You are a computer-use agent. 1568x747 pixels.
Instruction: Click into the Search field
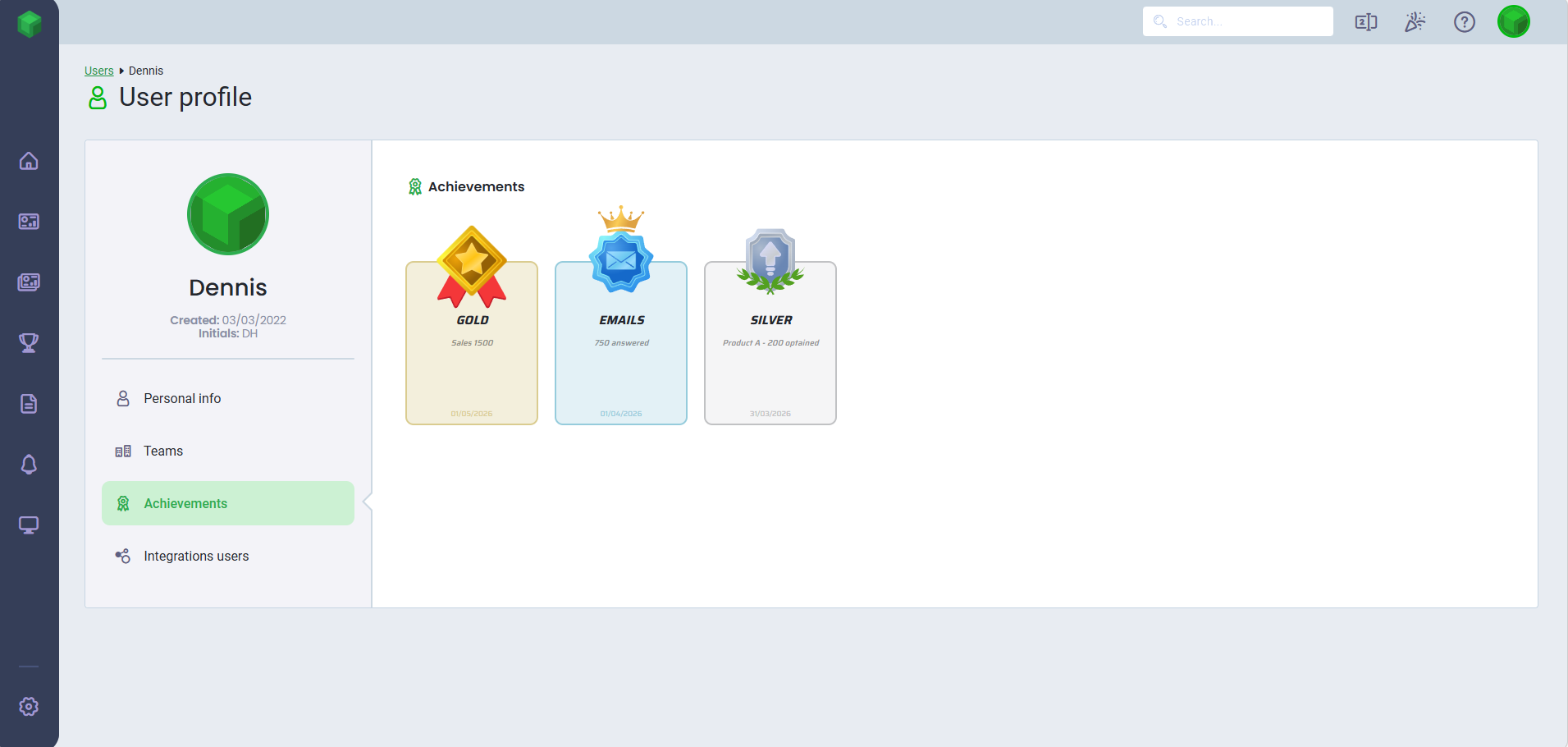coord(1238,21)
